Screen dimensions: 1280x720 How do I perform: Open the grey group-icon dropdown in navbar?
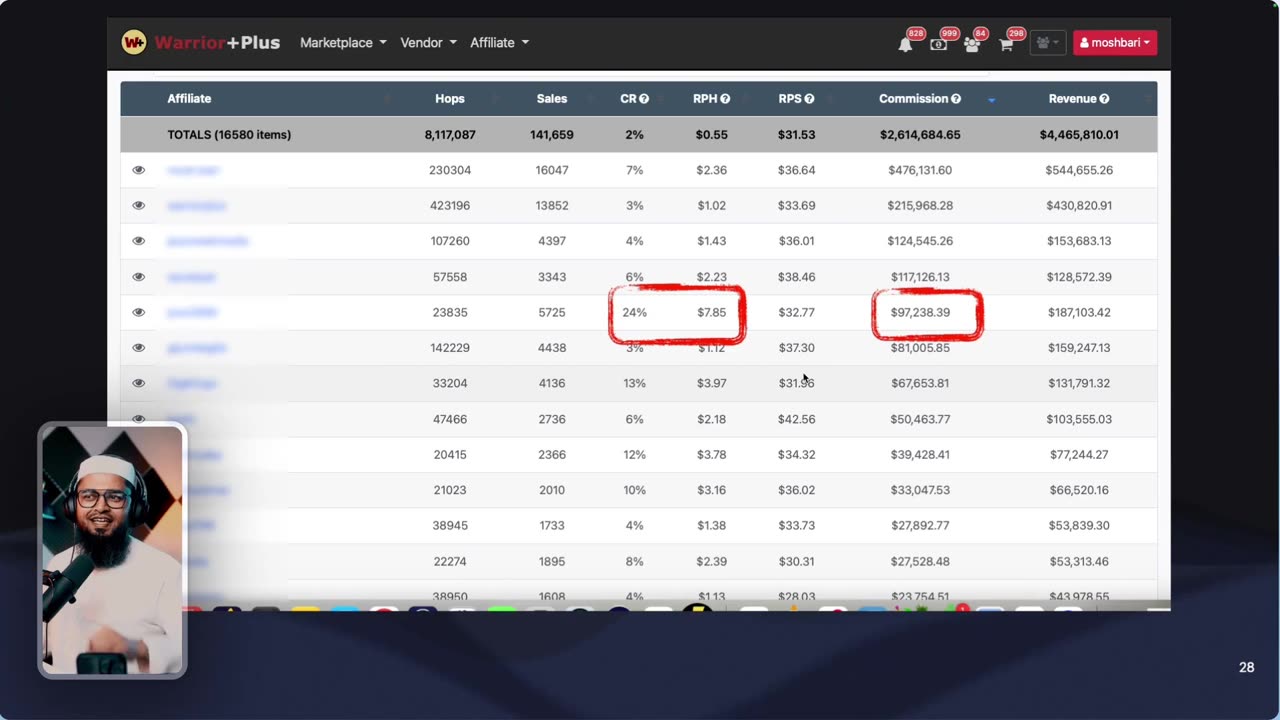pos(1047,43)
